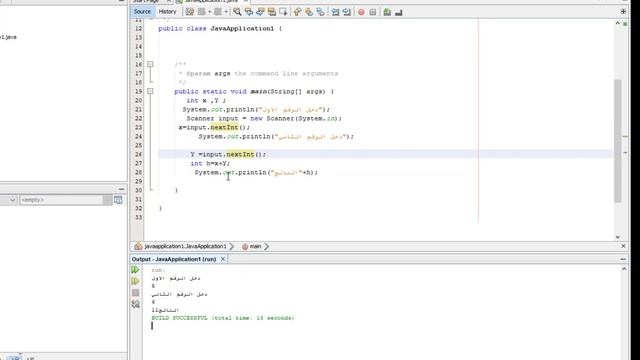This screenshot has height=360, width=640.
Task: Click the 'int x ,Y ;' declaration line
Action: 206,100
